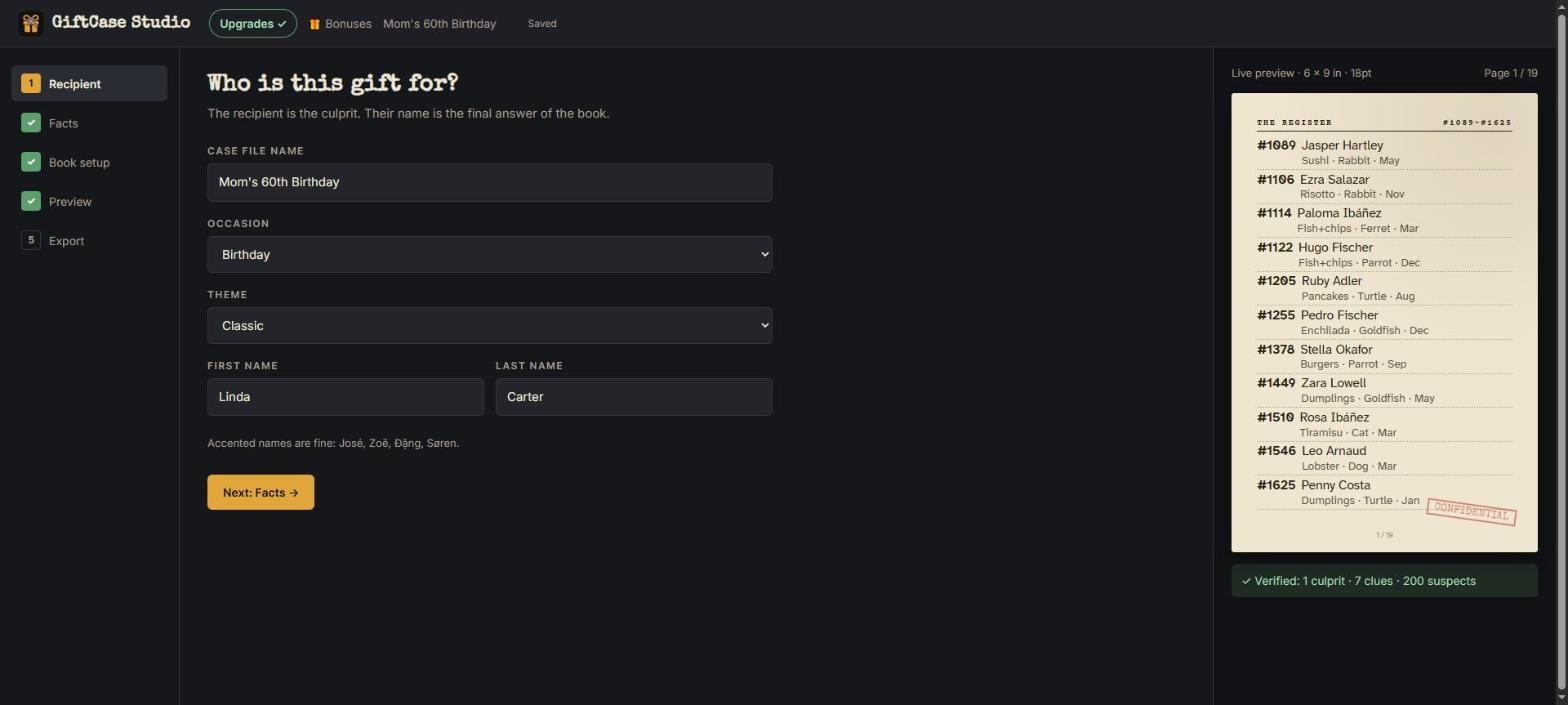This screenshot has width=1568, height=705.
Task: Click the Facts step green checkmark icon
Action: 31,123
